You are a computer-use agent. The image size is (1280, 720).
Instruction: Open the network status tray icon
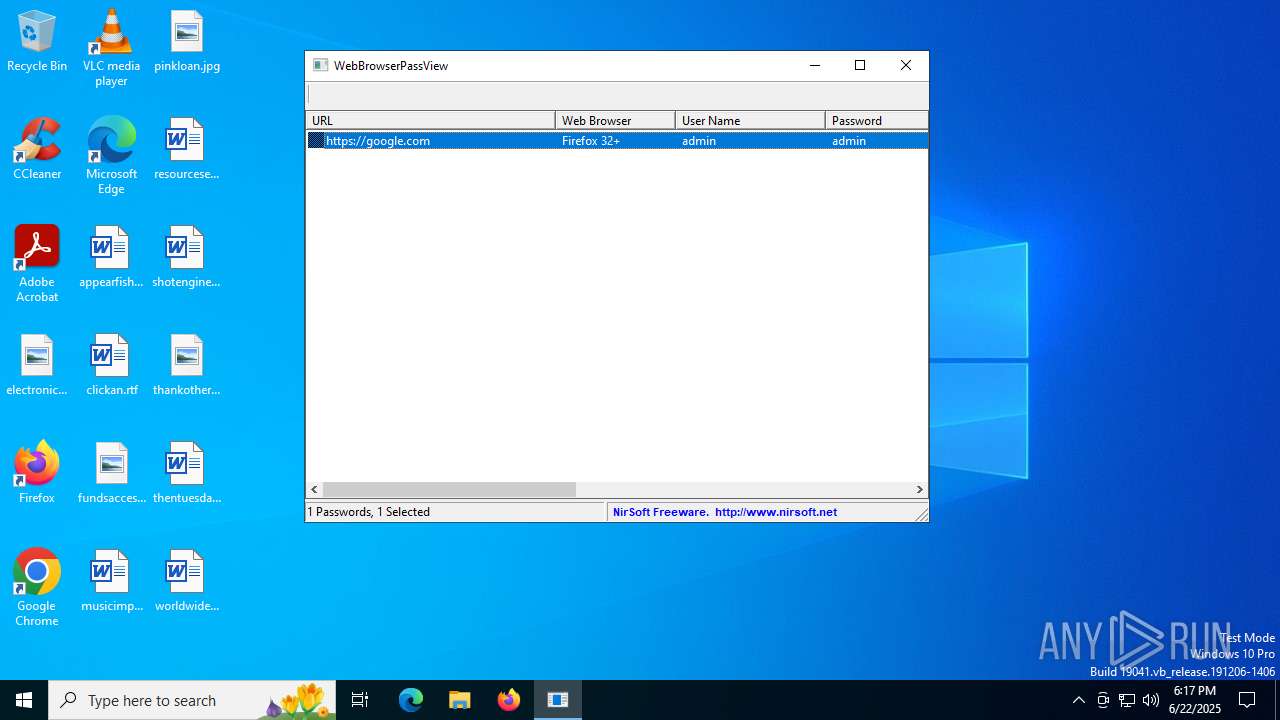1127,700
